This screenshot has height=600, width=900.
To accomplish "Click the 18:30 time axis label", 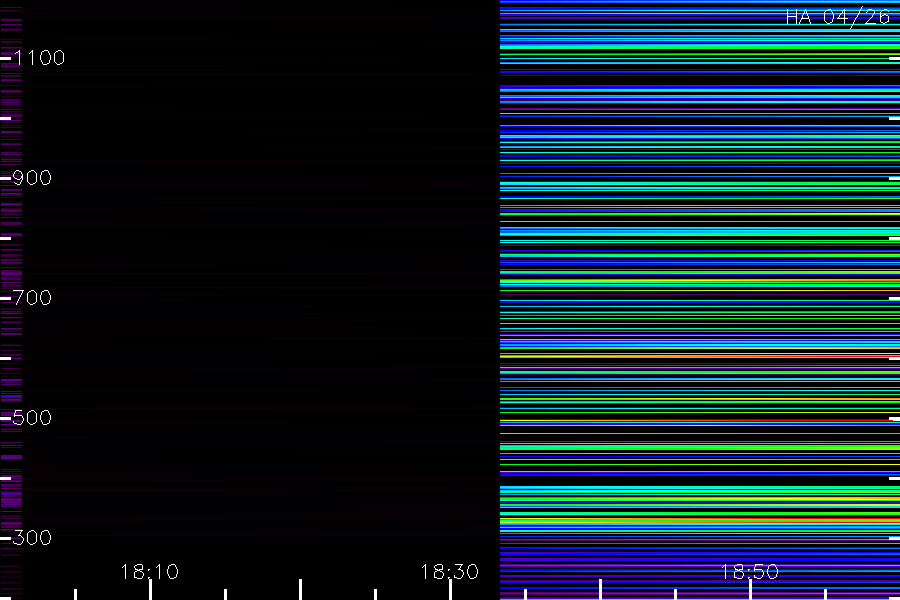I will (449, 572).
